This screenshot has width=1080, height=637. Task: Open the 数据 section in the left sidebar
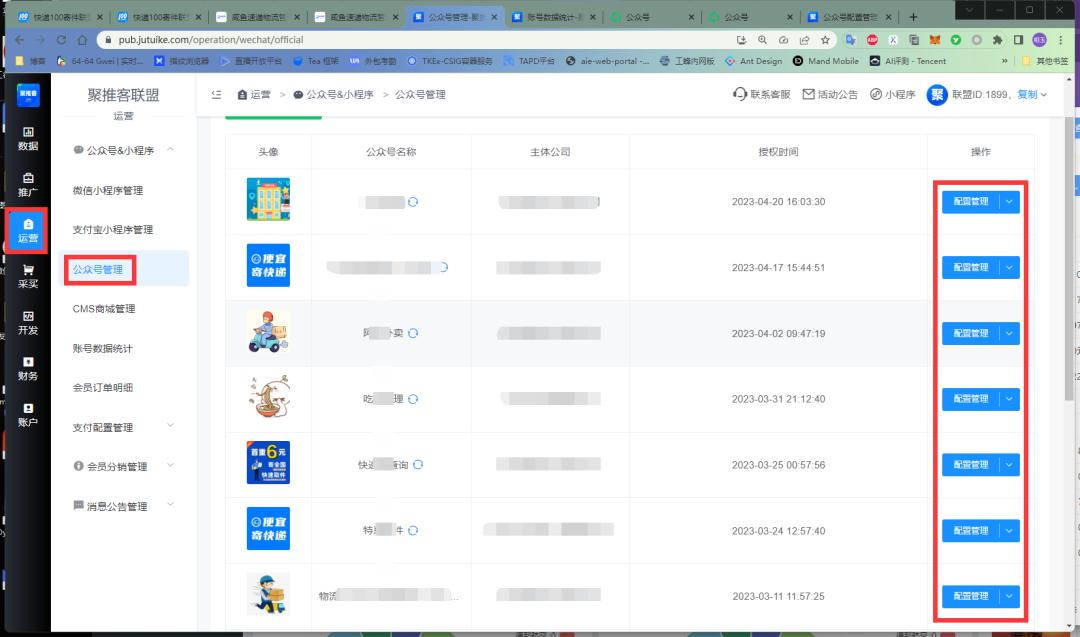[25, 141]
